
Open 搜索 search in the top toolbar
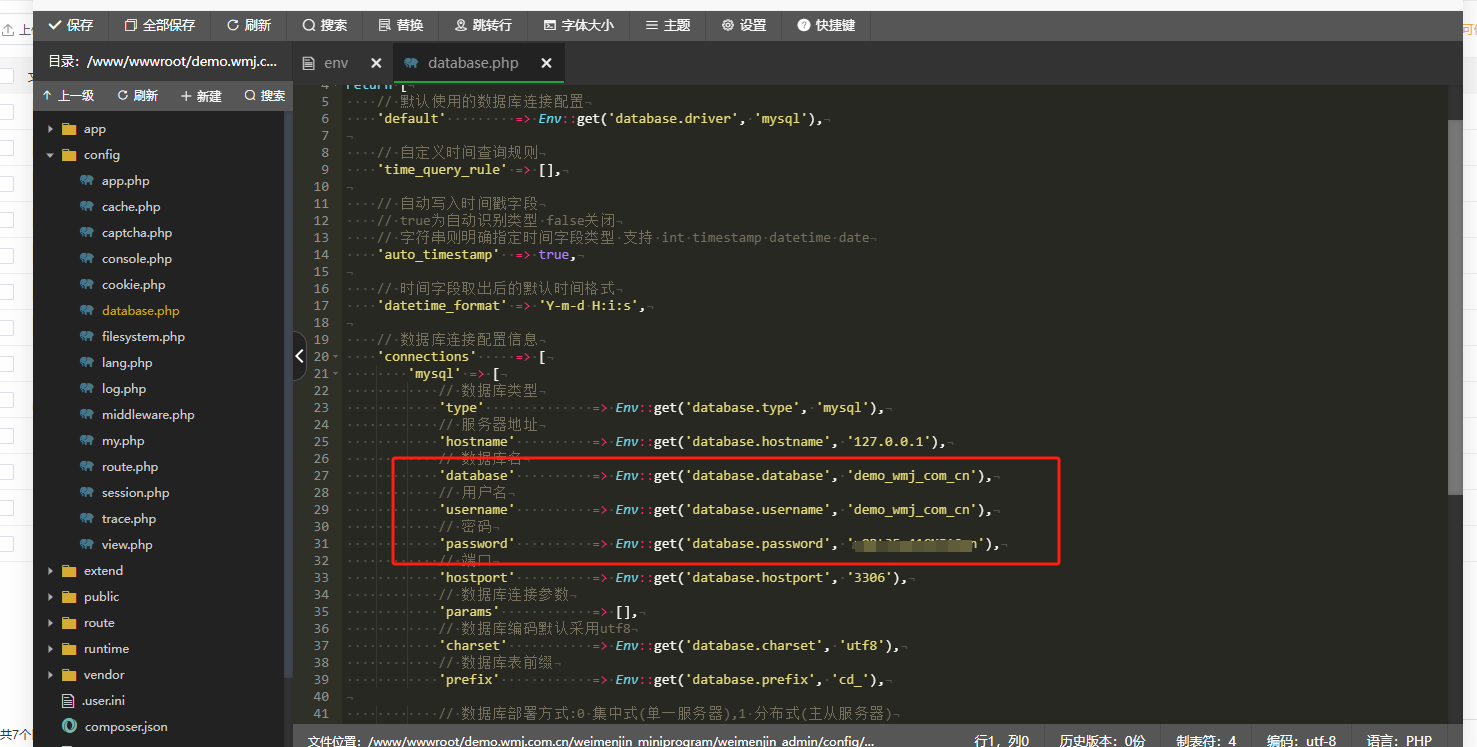(x=325, y=25)
